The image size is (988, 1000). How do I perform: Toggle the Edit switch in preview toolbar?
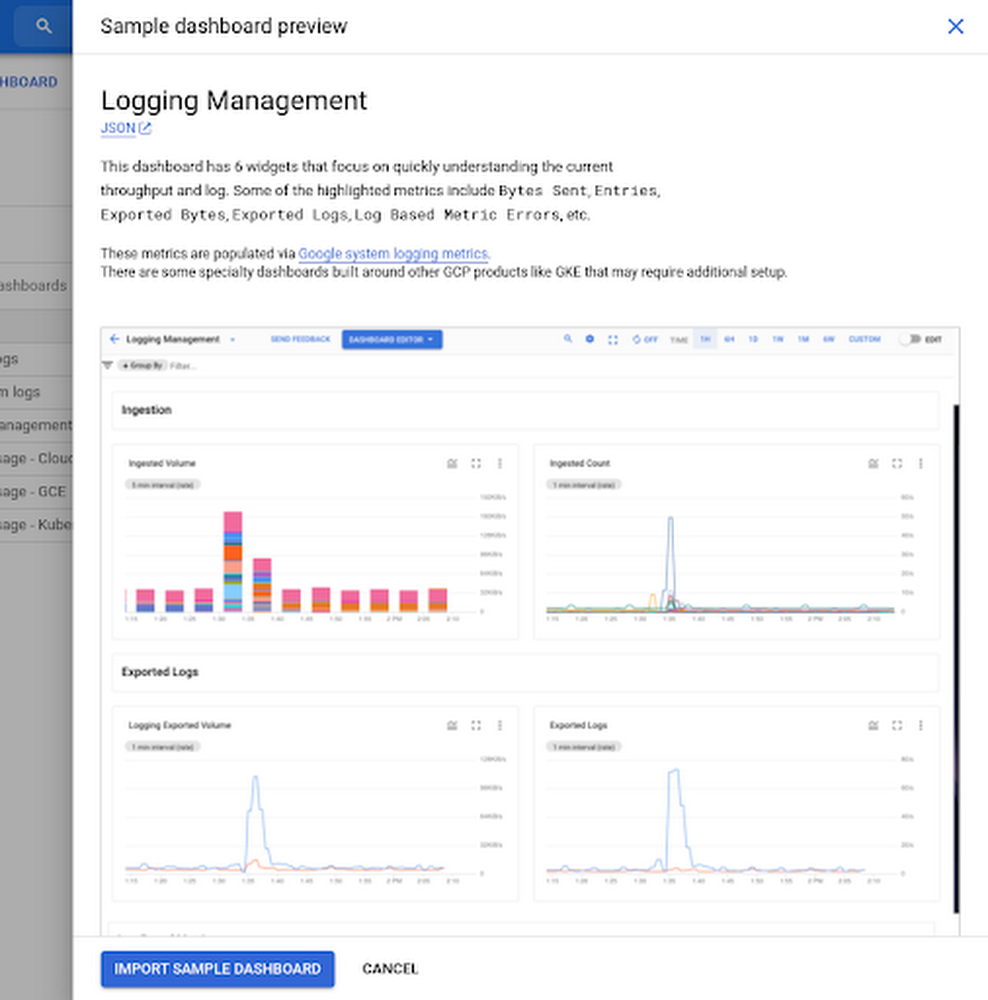pyautogui.click(x=911, y=339)
